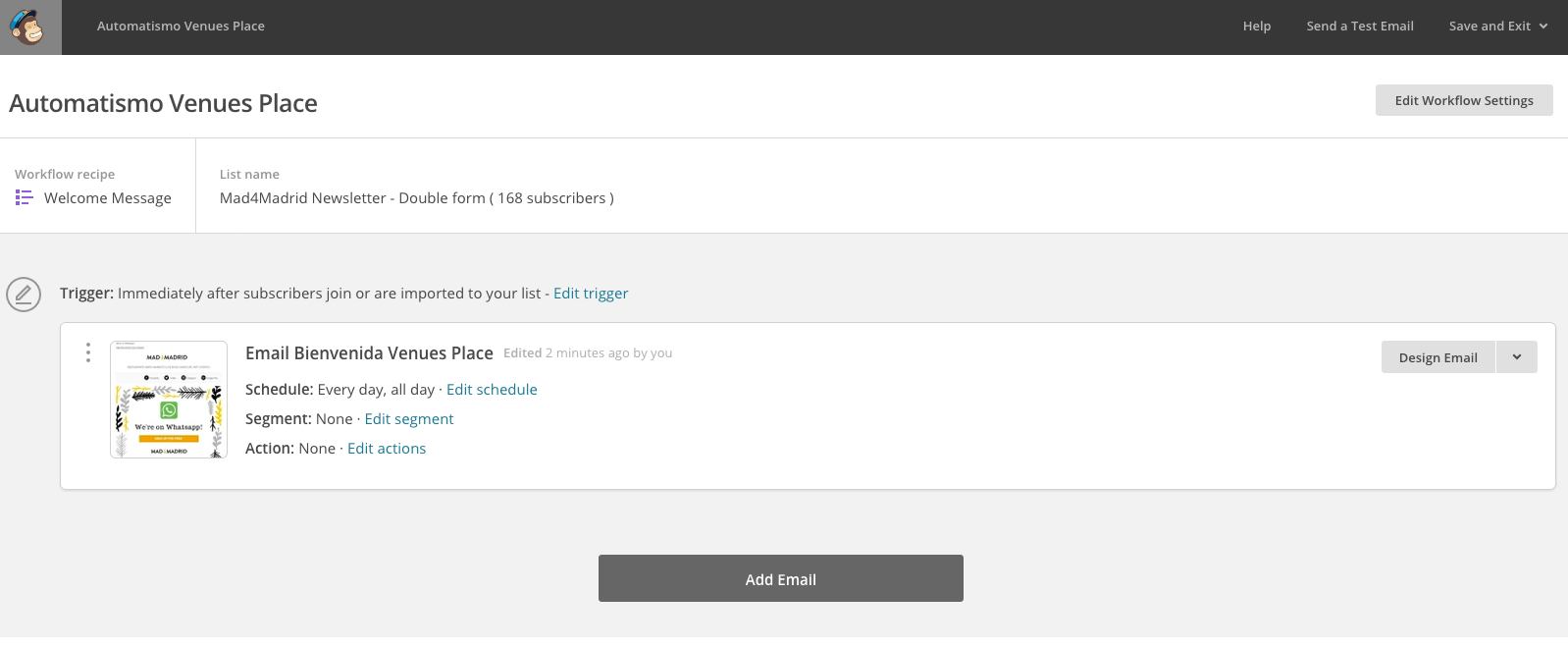Image resolution: width=1568 pixels, height=646 pixels.
Task: Click the Mailchimp monkey logo
Action: coord(30,27)
